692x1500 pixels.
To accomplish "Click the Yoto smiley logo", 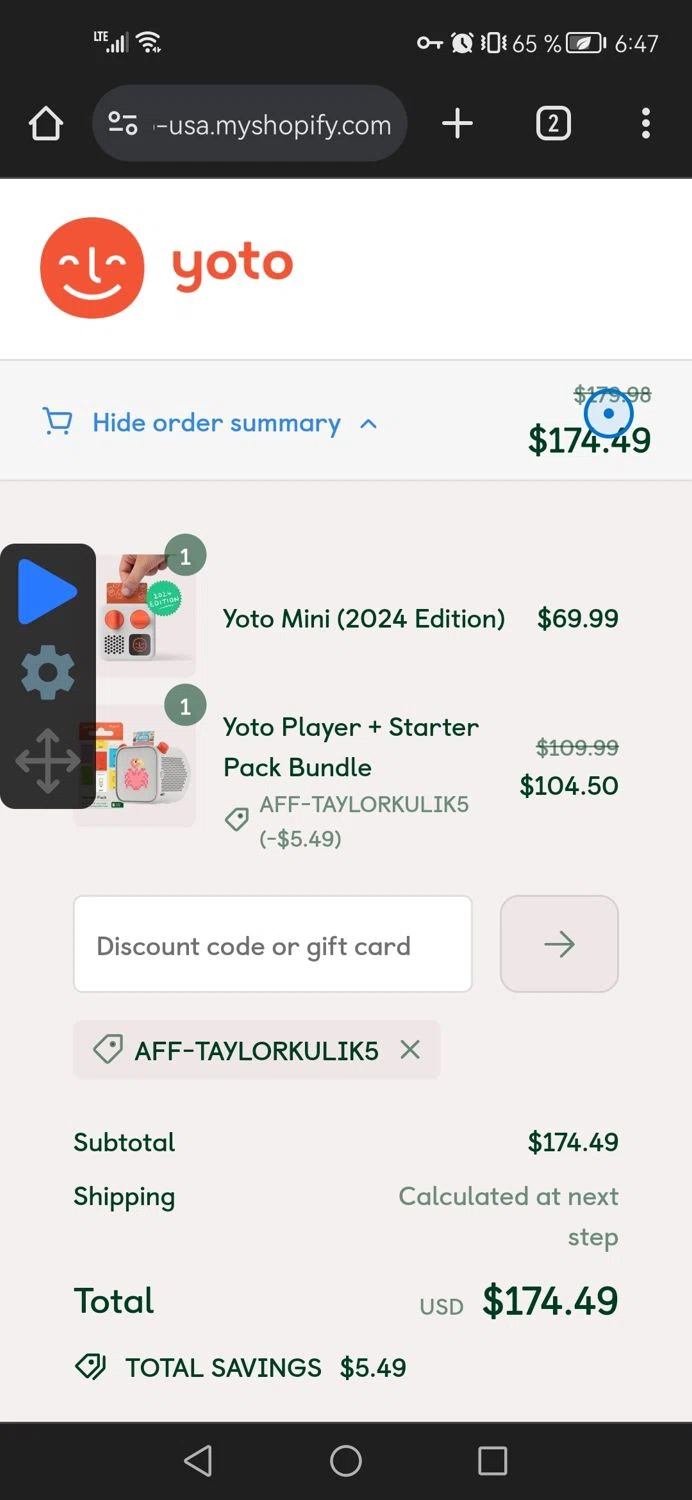I will (92, 268).
